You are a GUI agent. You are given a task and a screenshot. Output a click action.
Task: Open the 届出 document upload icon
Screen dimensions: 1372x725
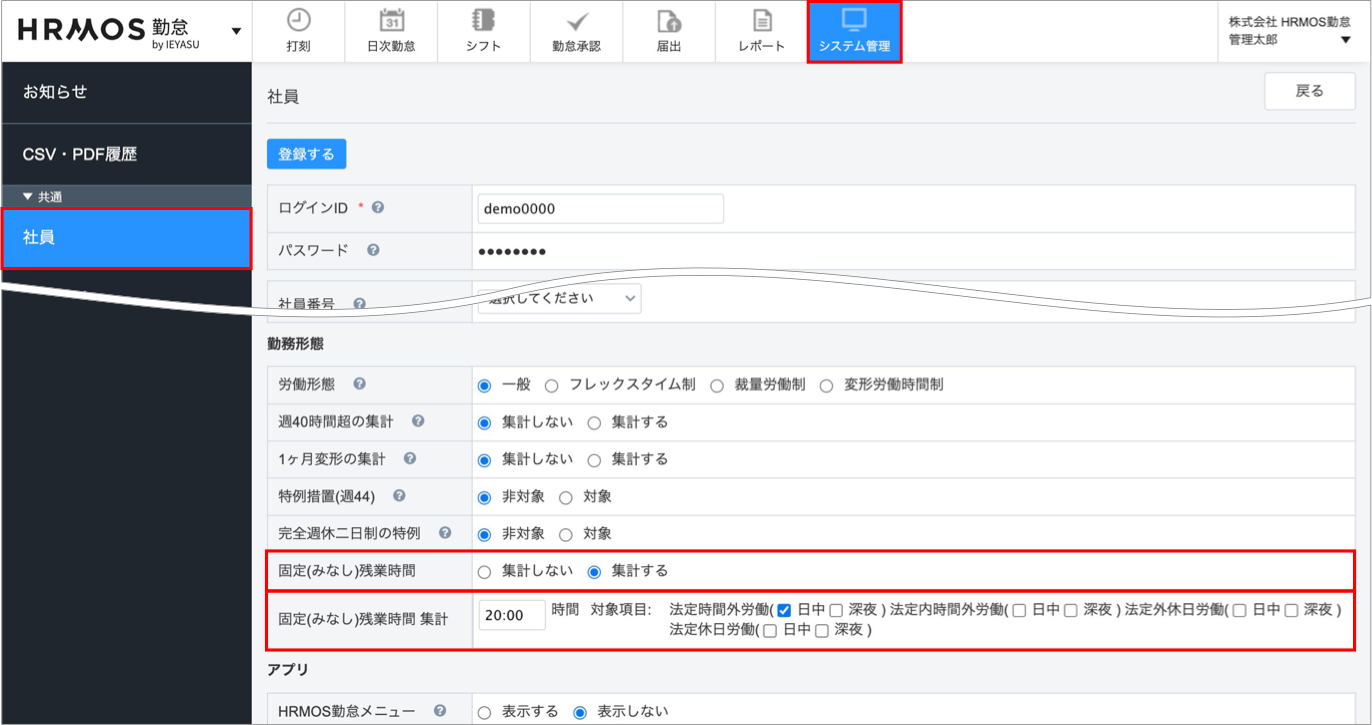point(669,21)
